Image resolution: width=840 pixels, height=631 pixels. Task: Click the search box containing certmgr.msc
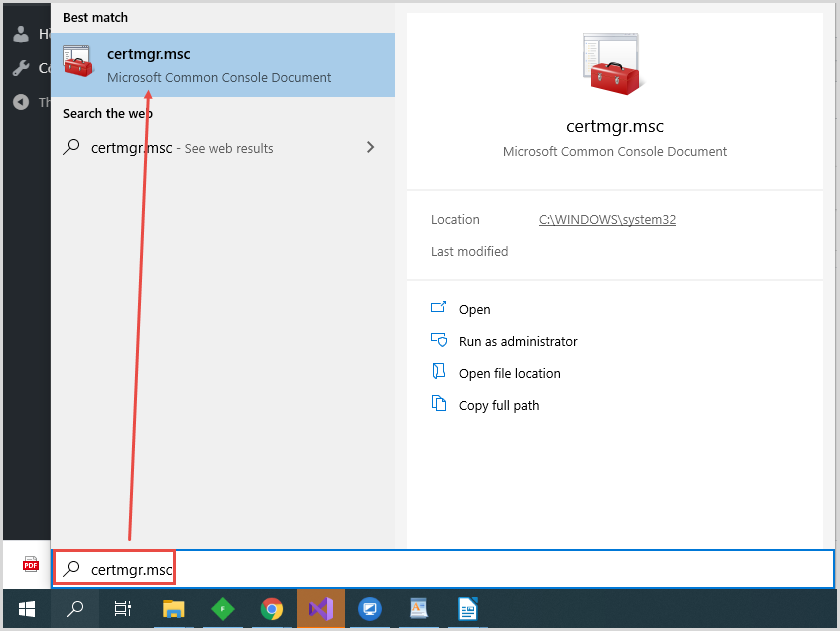pos(443,569)
